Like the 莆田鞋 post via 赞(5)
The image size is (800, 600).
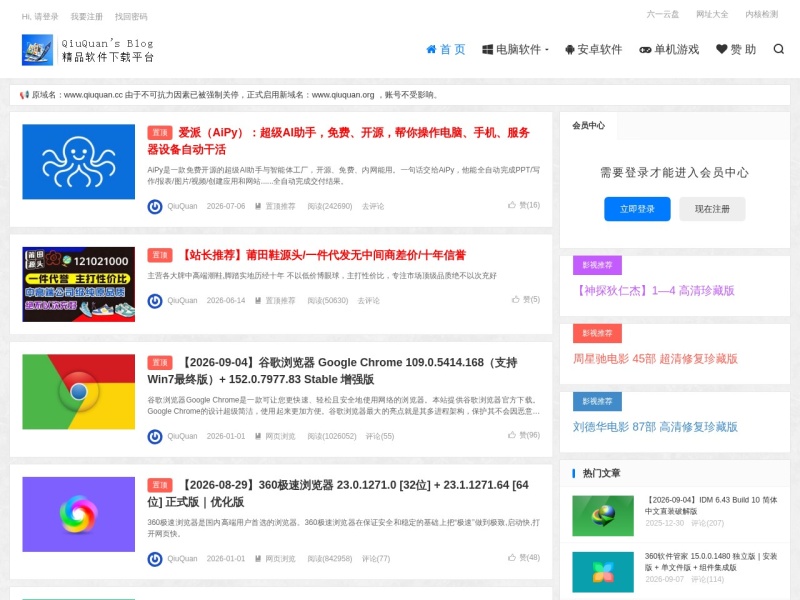(526, 299)
